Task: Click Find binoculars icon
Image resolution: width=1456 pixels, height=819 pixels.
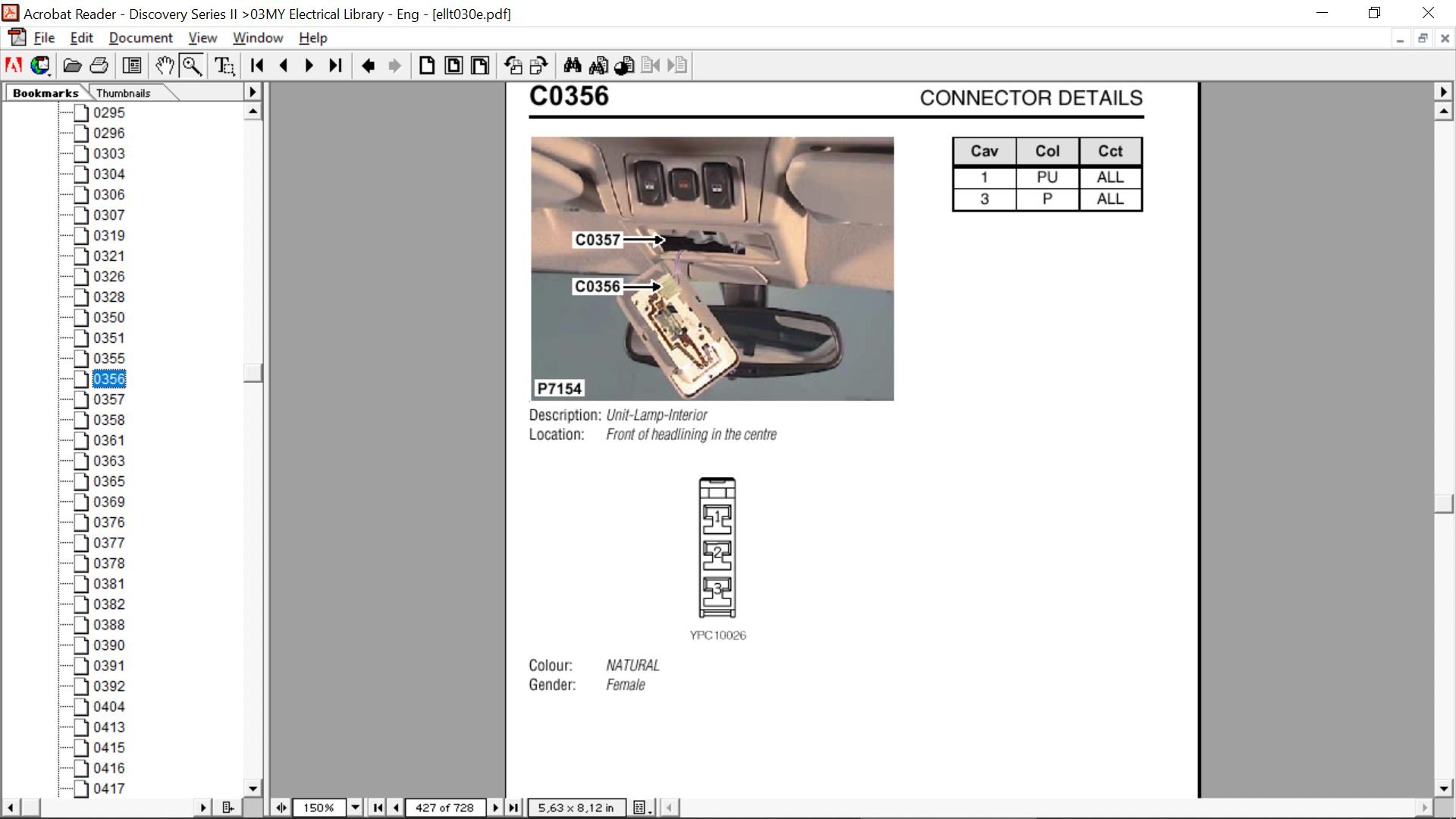Action: click(x=572, y=66)
